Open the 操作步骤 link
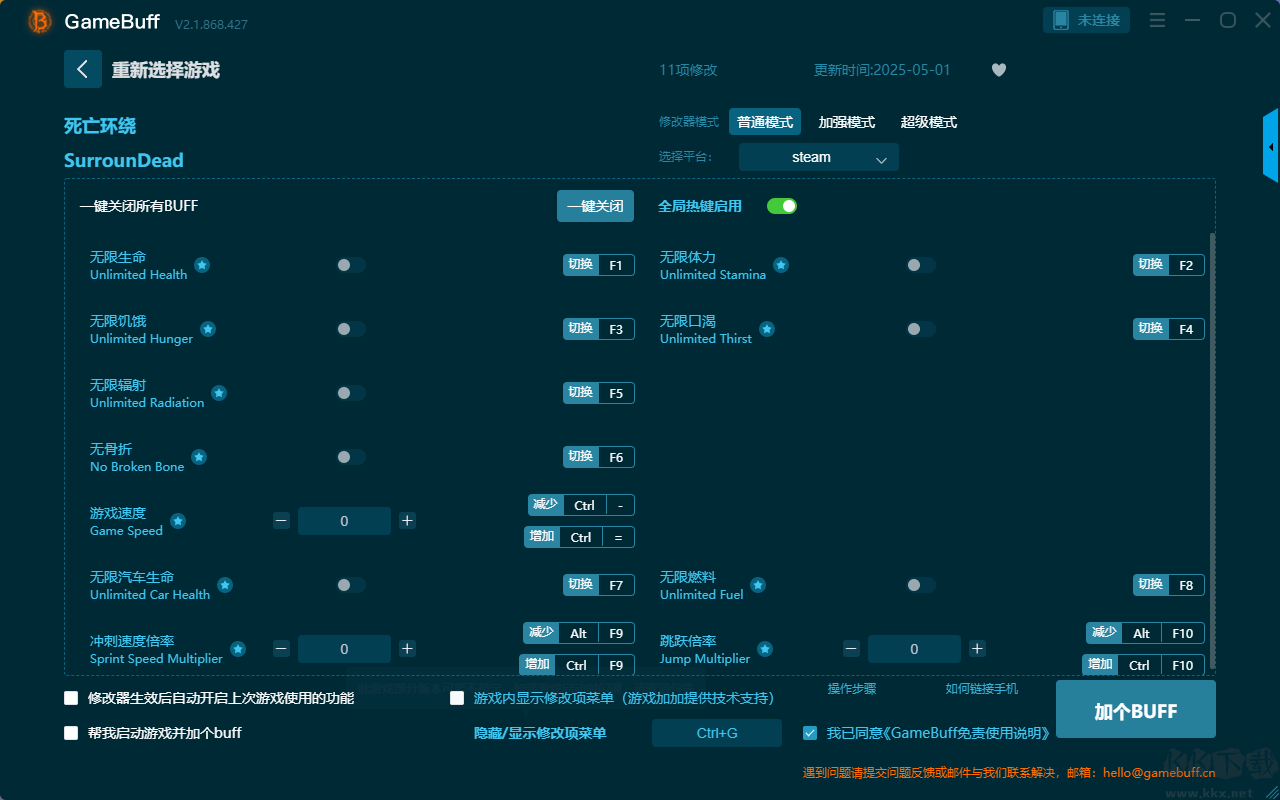 852,689
